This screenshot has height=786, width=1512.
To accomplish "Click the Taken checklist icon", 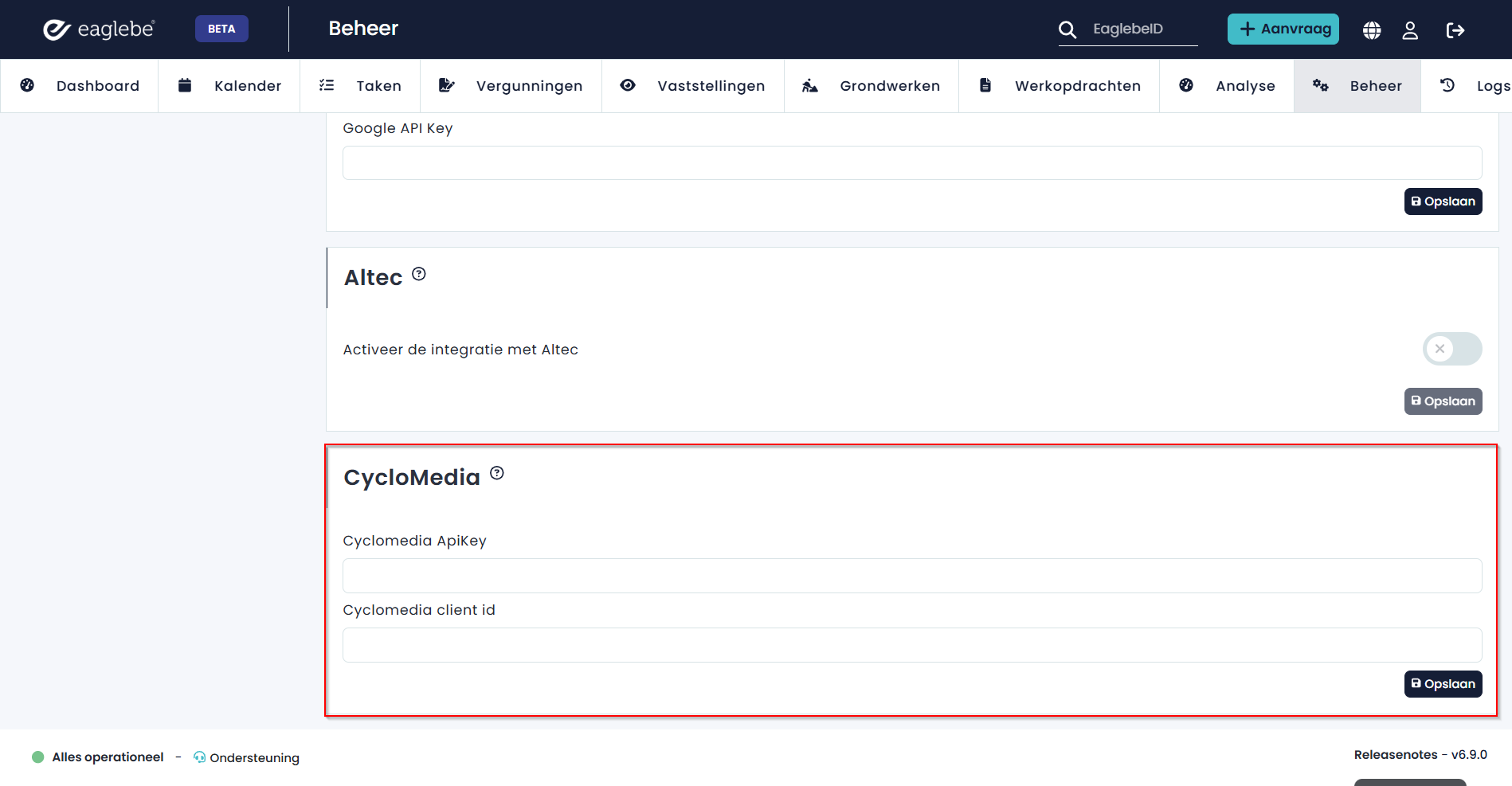I will point(327,85).
